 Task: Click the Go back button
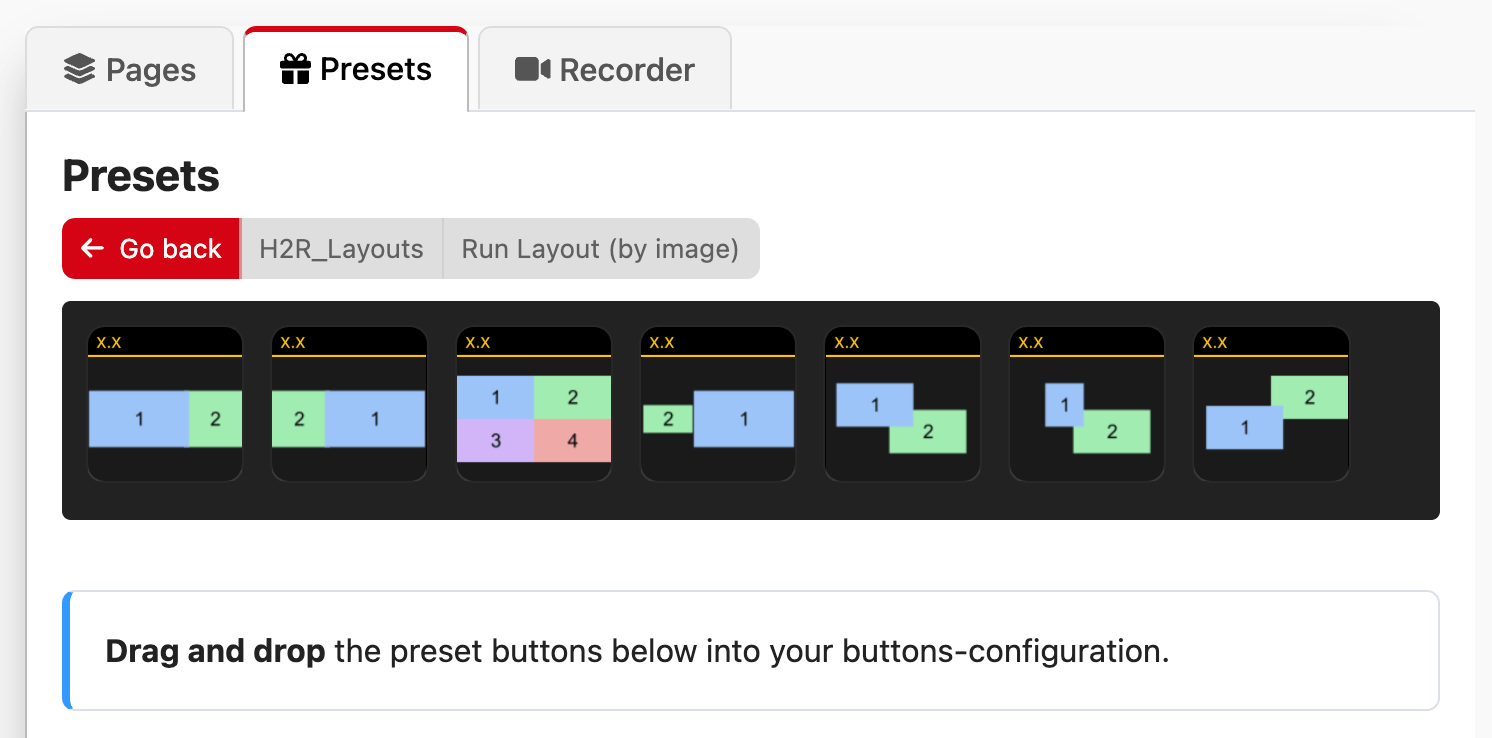click(x=151, y=249)
